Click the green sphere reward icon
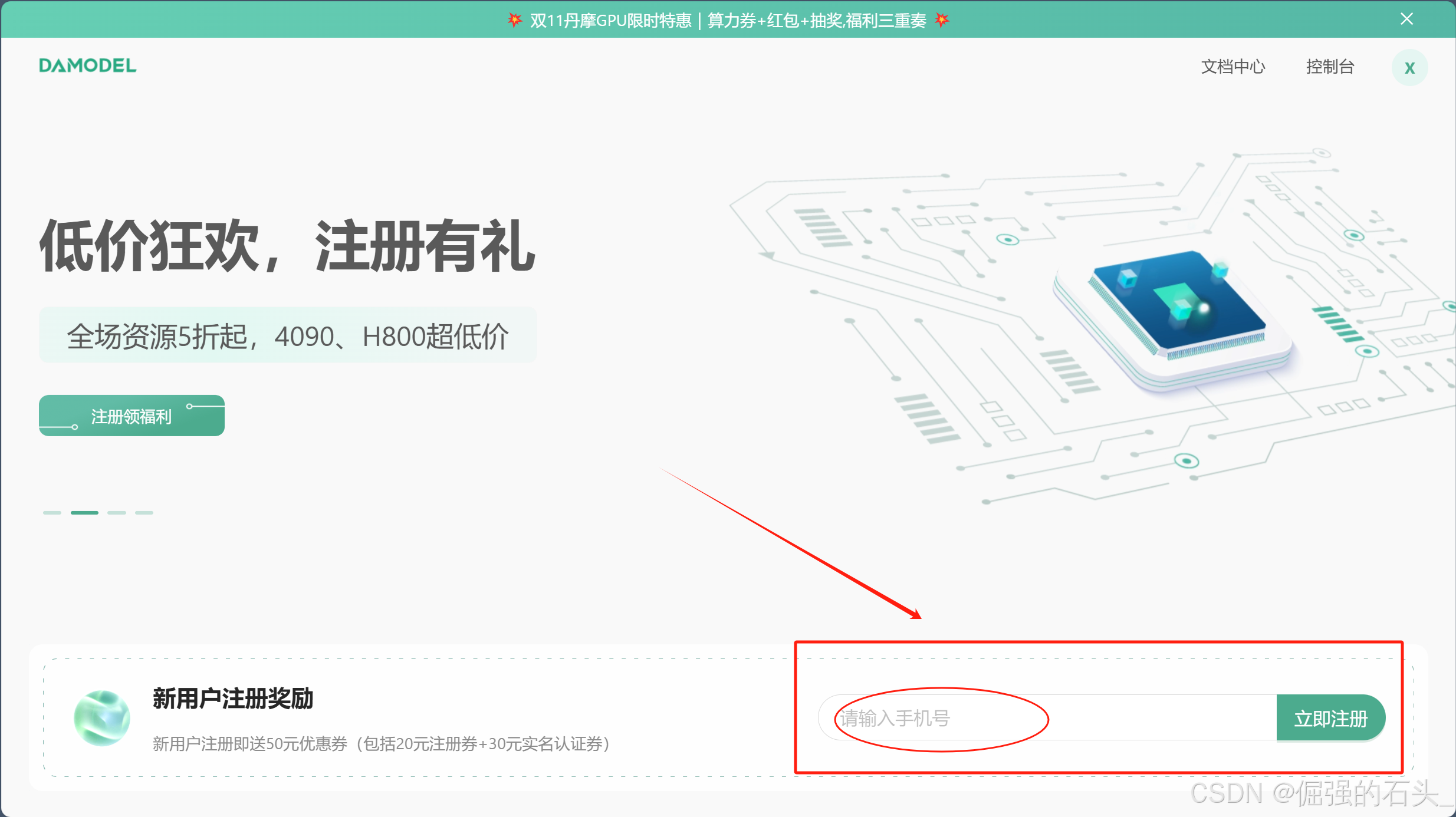1456x817 pixels. (102, 718)
